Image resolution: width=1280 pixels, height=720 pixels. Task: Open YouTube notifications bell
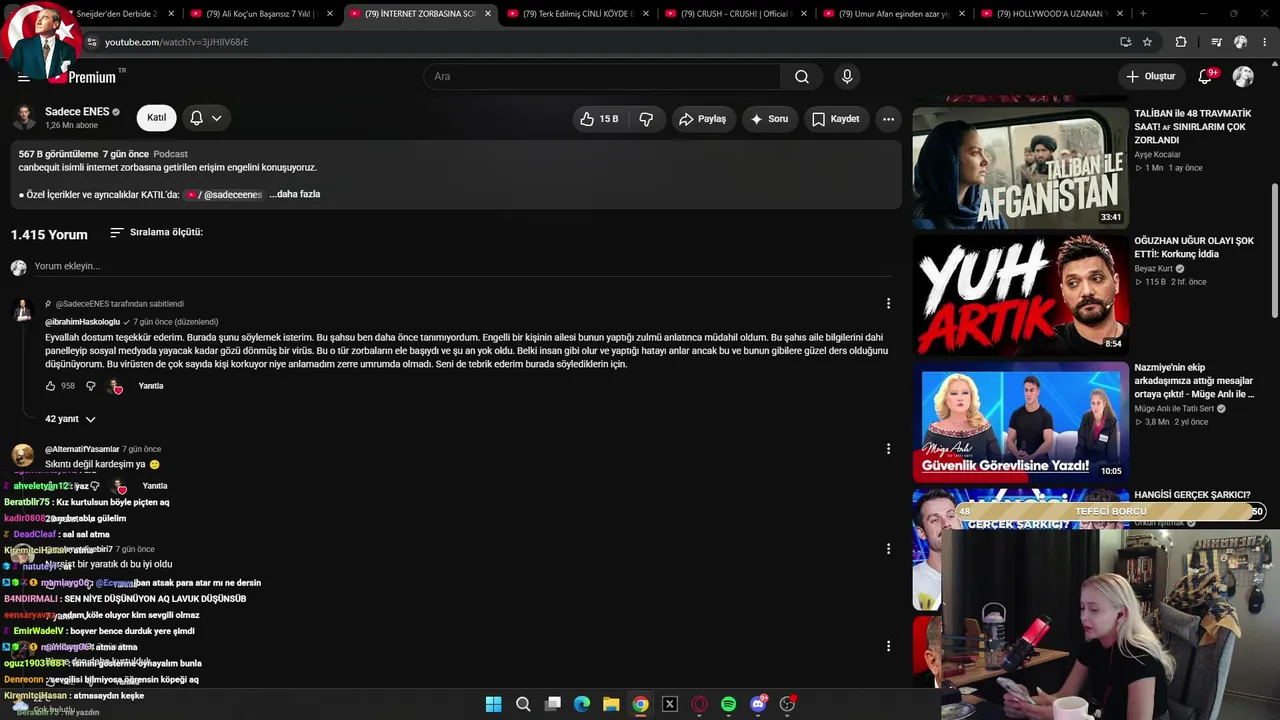(x=1206, y=77)
